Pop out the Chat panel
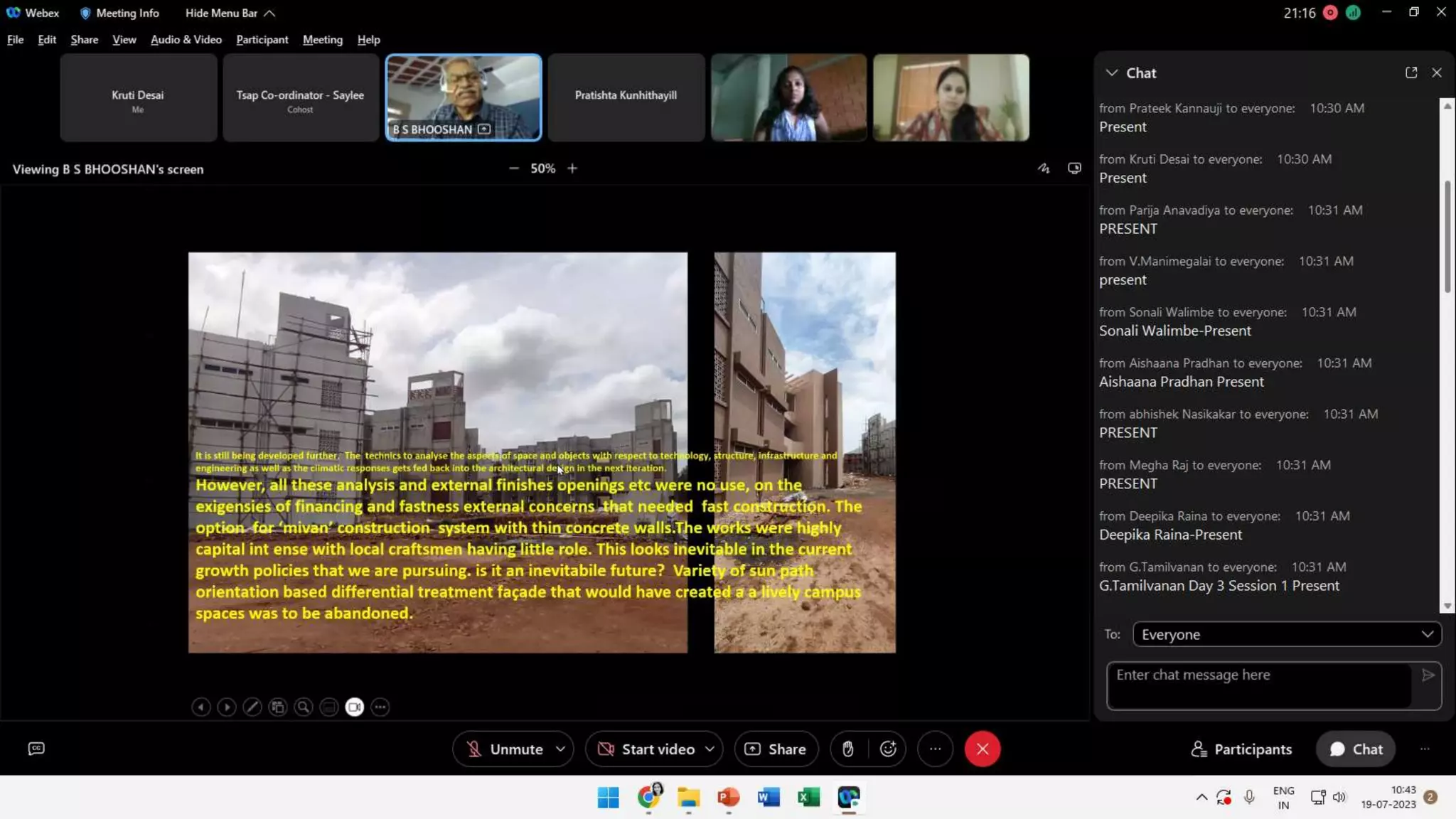This screenshot has width=1456, height=819. point(1411,73)
